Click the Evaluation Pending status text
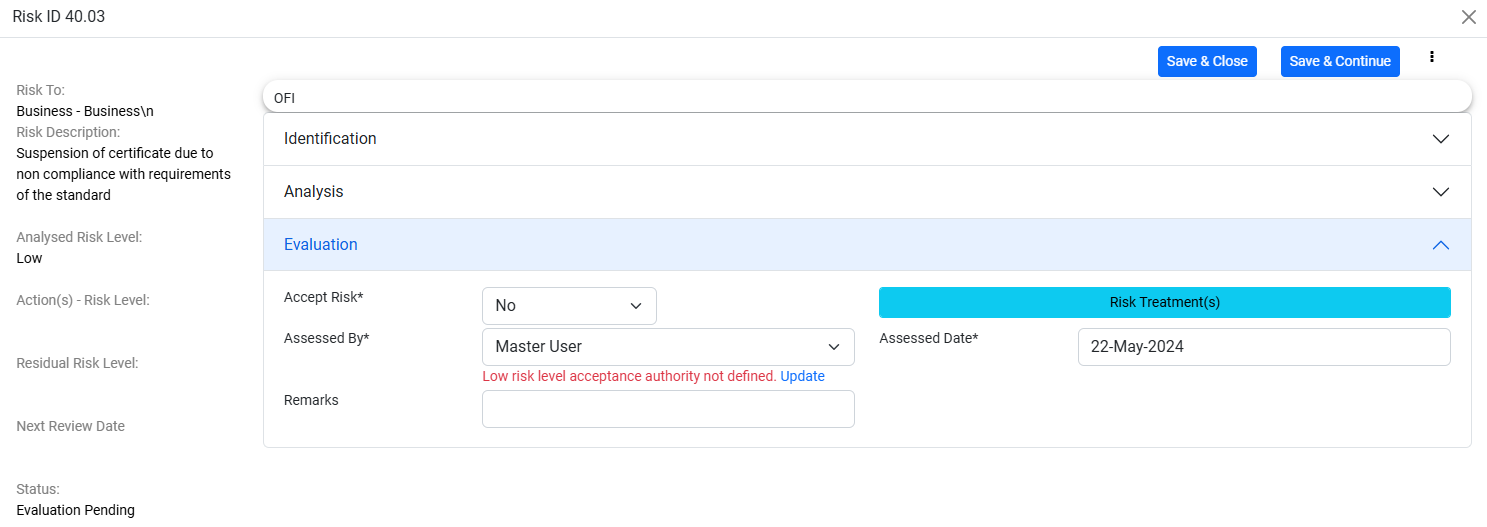 [x=75, y=510]
